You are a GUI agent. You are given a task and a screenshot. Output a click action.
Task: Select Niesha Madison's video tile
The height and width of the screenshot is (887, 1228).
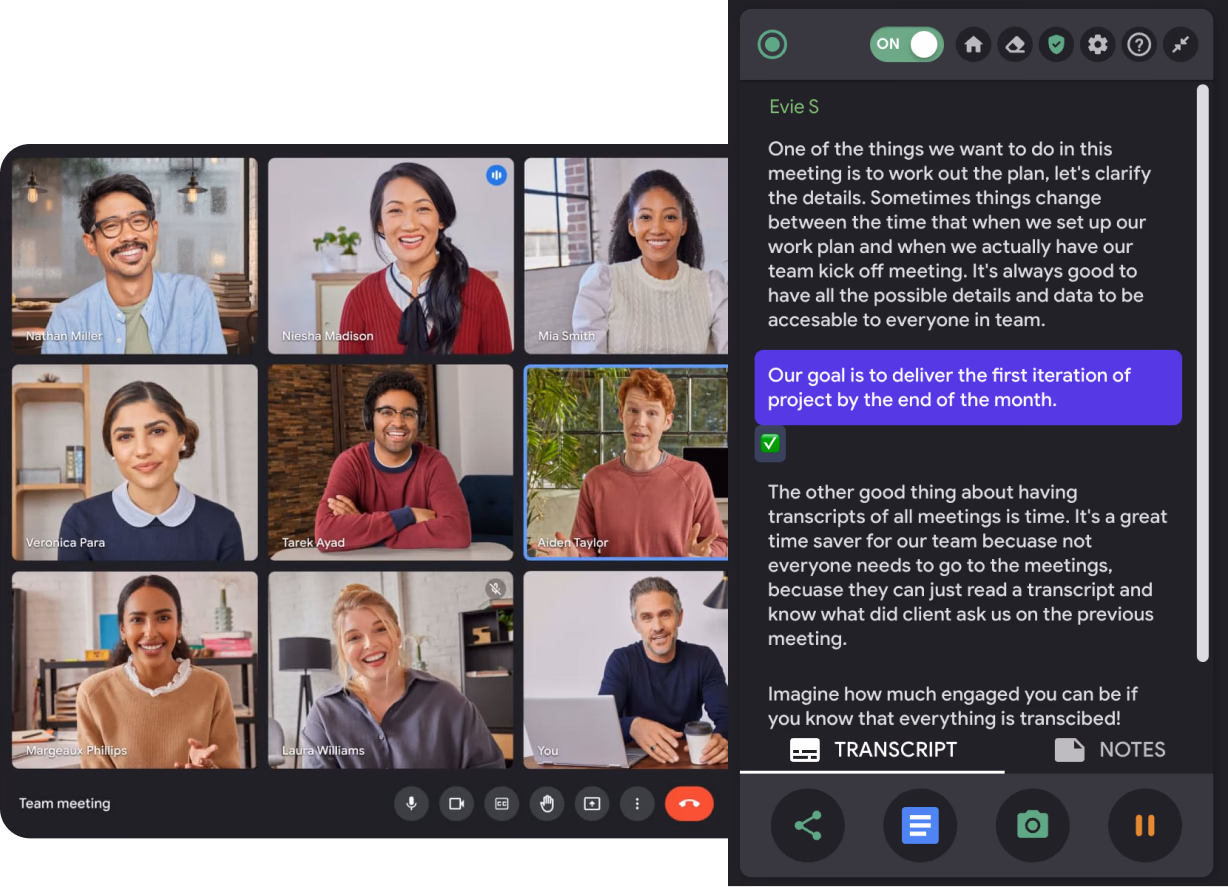[x=391, y=256]
